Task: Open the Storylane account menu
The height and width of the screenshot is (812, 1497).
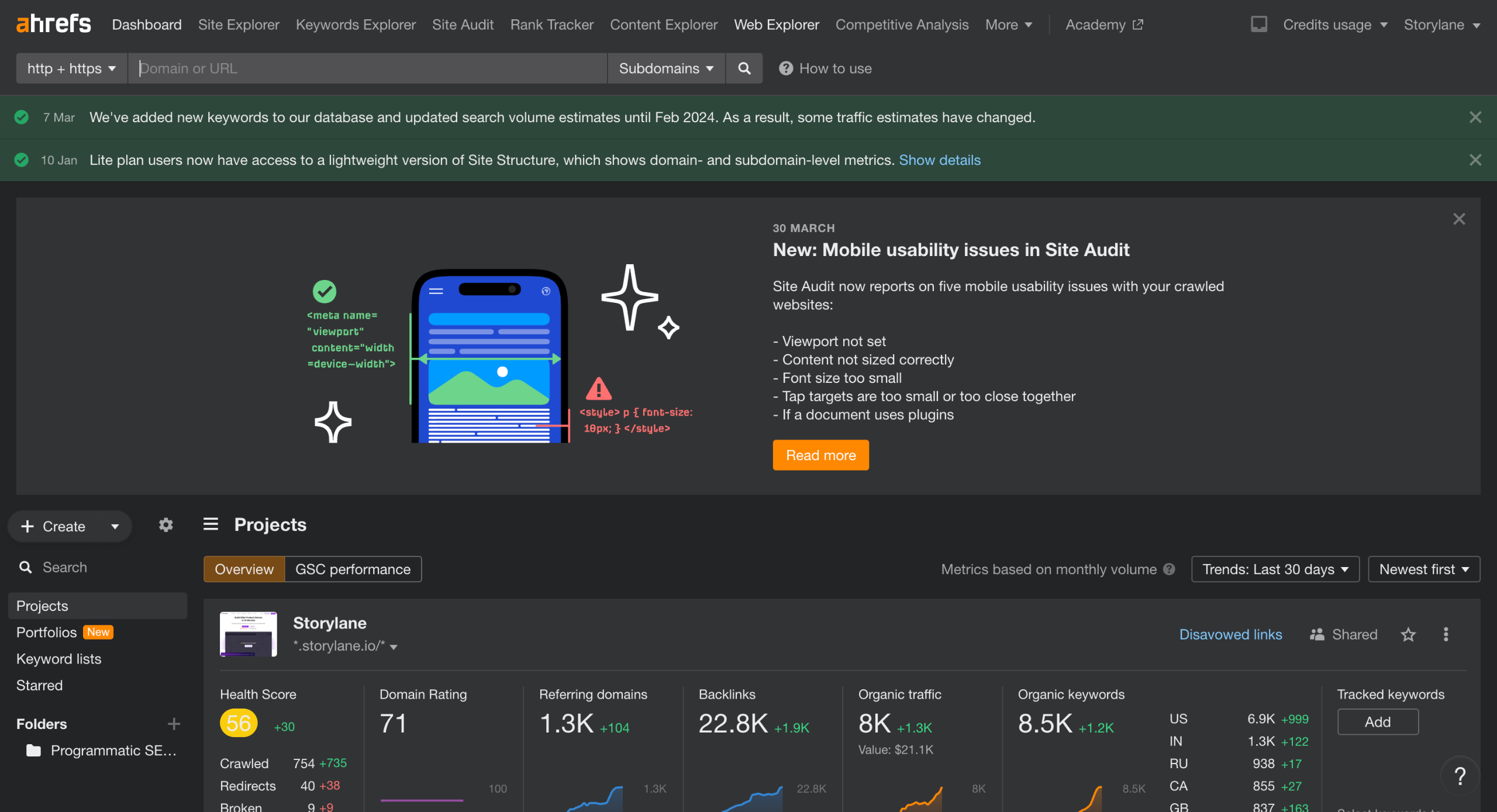Action: pos(1441,25)
